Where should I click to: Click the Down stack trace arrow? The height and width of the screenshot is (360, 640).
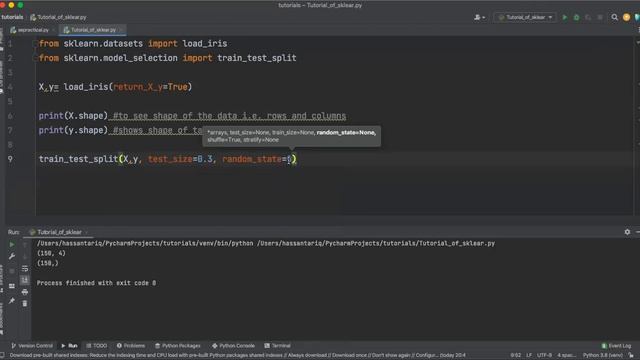(25, 256)
